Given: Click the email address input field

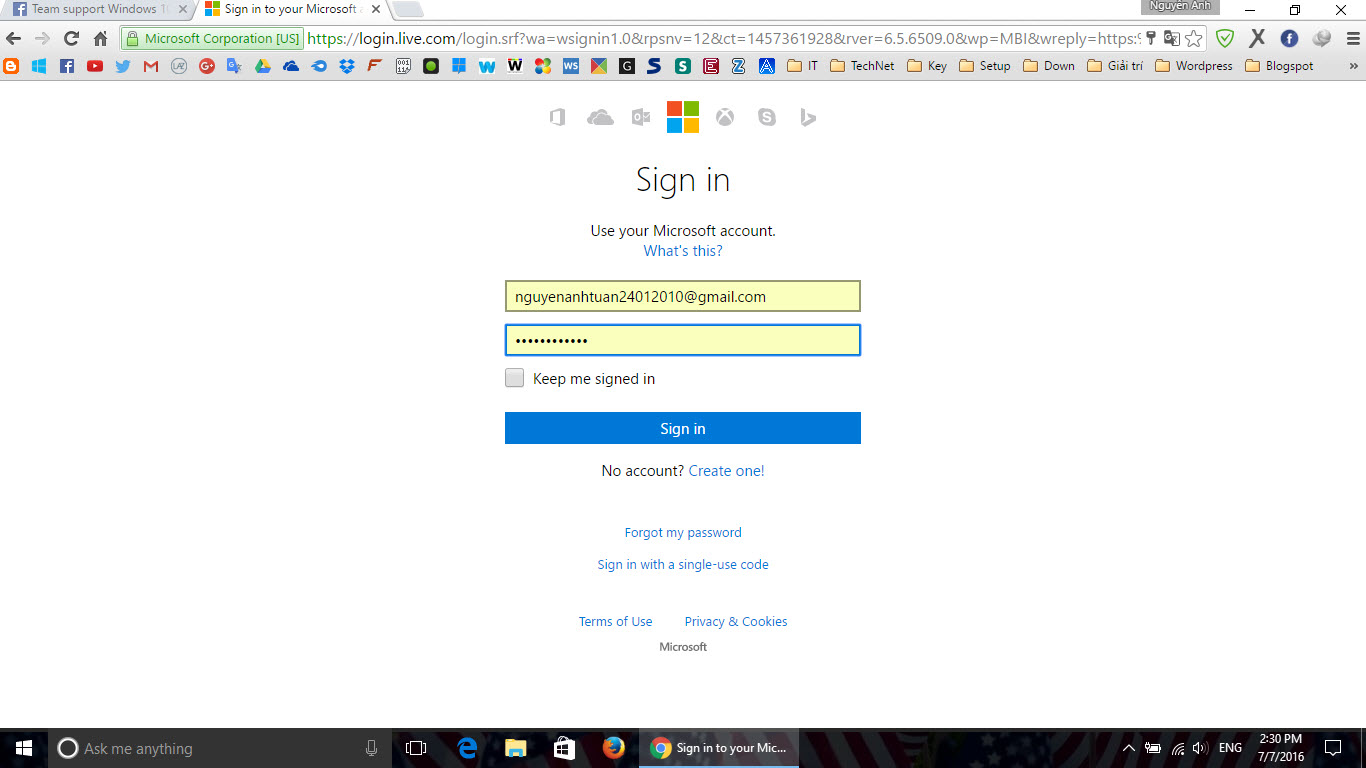Looking at the screenshot, I should (x=683, y=296).
